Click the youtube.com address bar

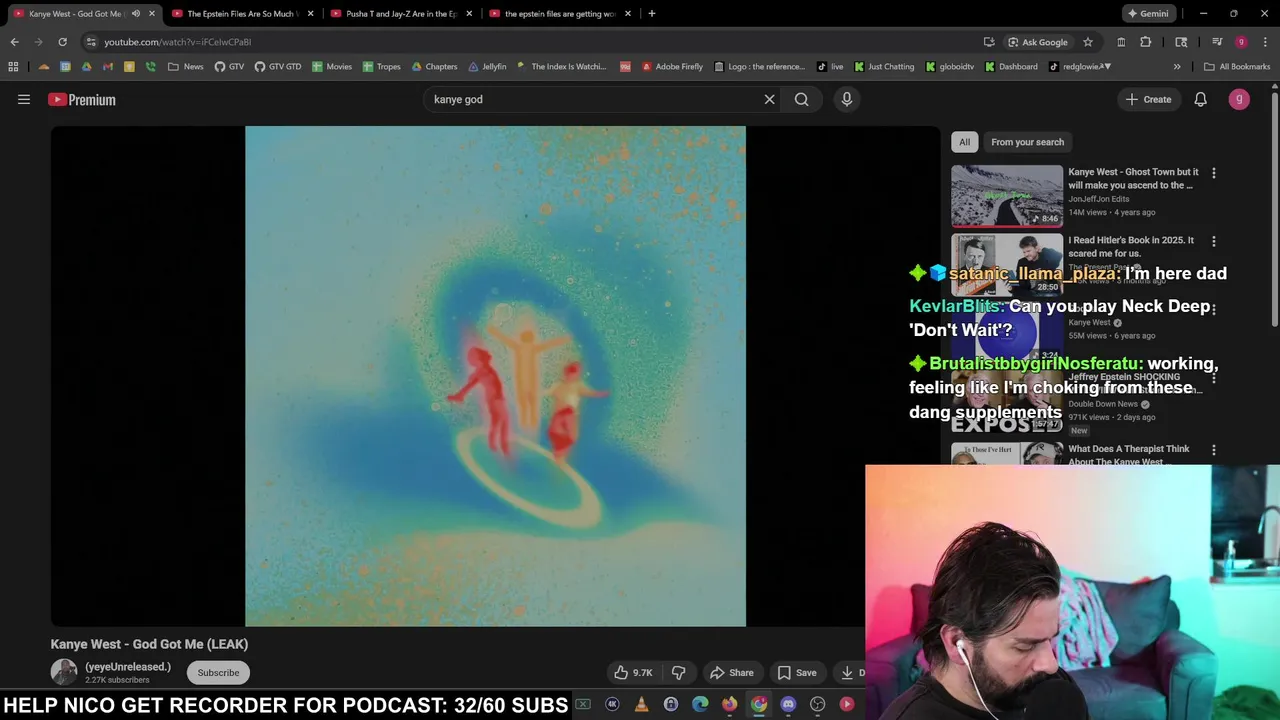(540, 42)
